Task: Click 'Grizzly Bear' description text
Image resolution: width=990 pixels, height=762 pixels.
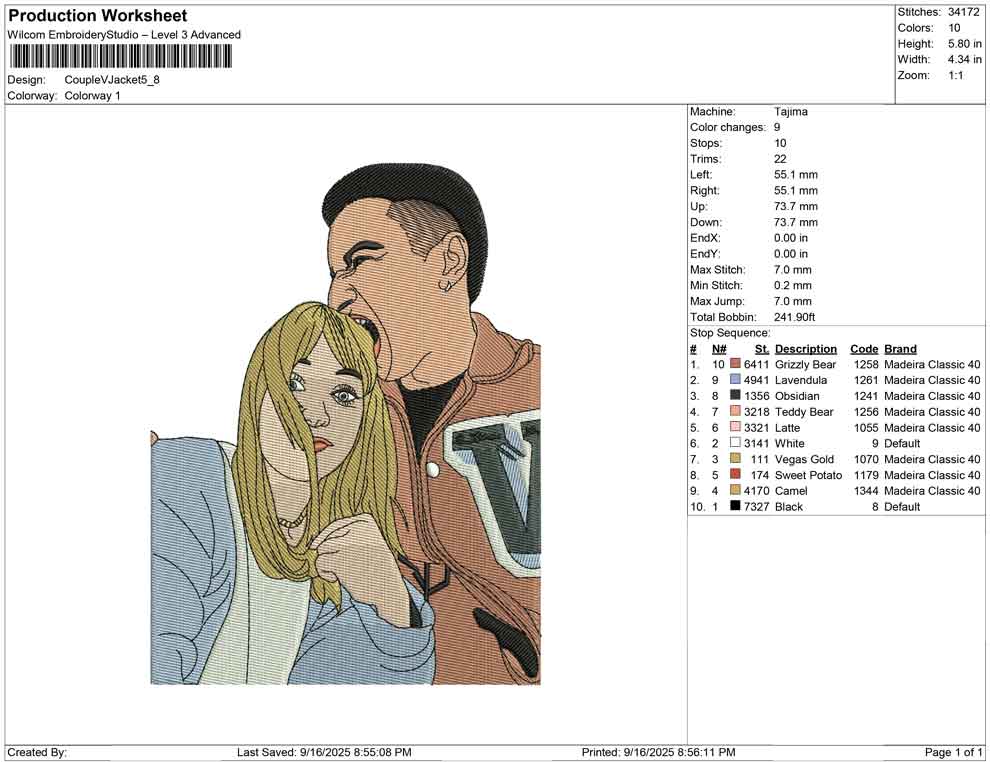Action: pyautogui.click(x=805, y=364)
